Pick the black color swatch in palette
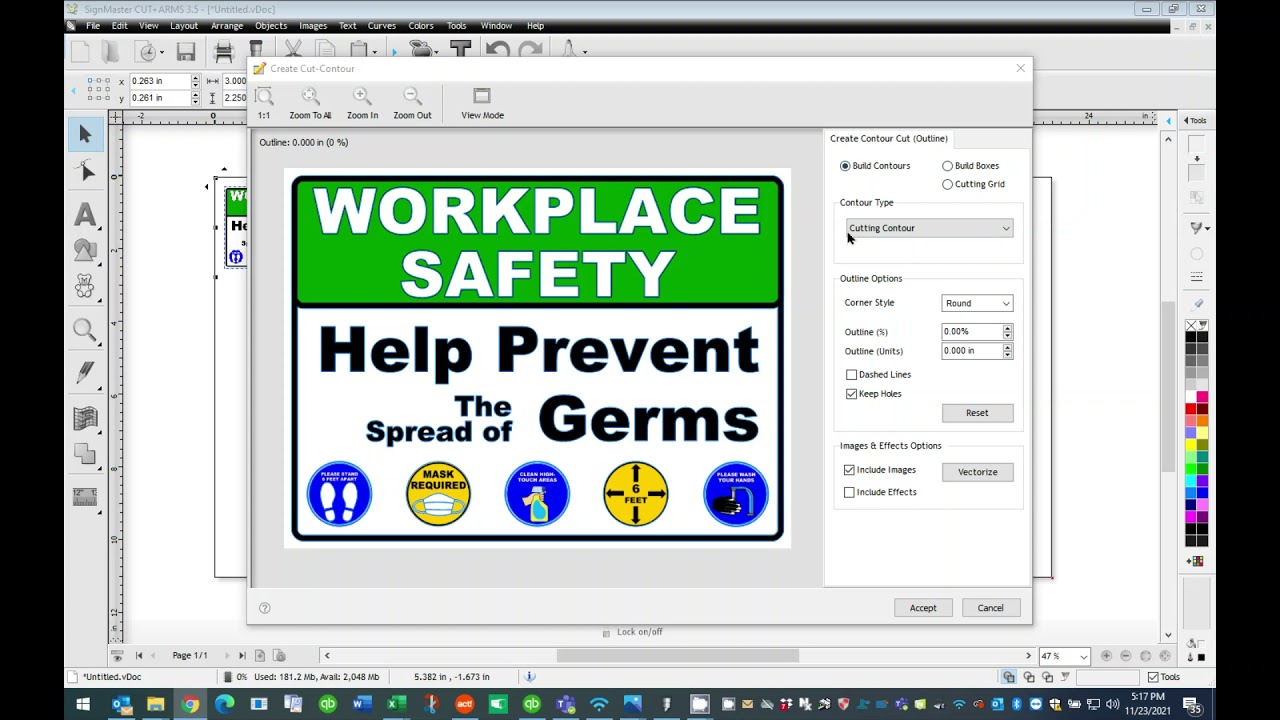Viewport: 1280px width, 720px height. pos(1191,336)
